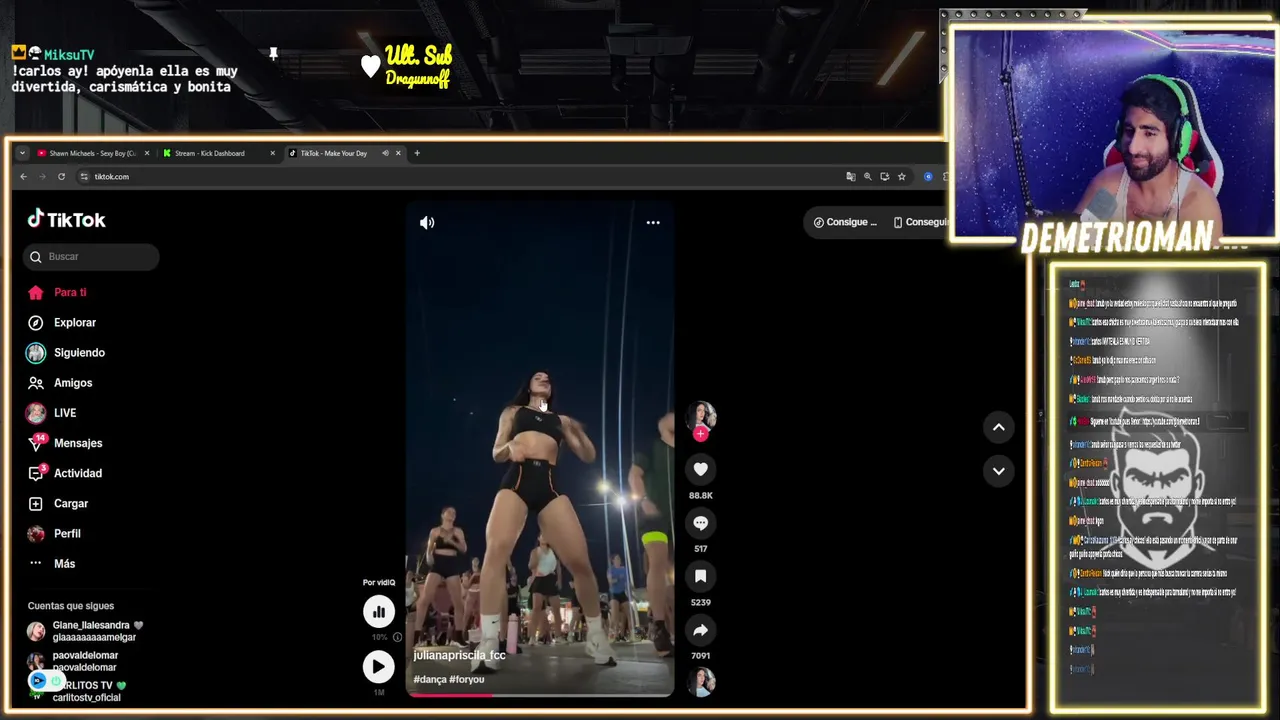Save video with bookmark icon
This screenshot has height=720, width=1280.
[x=700, y=576]
